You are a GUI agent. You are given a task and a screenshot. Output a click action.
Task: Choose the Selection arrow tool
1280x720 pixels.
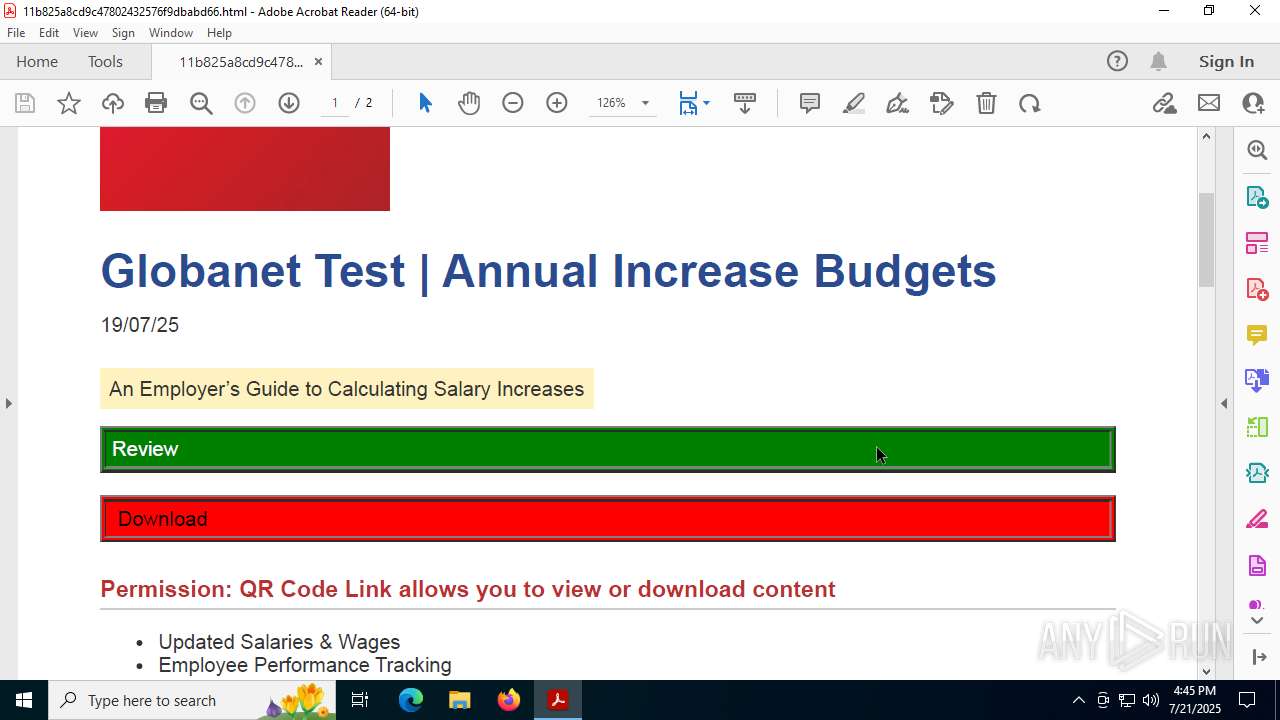click(425, 103)
